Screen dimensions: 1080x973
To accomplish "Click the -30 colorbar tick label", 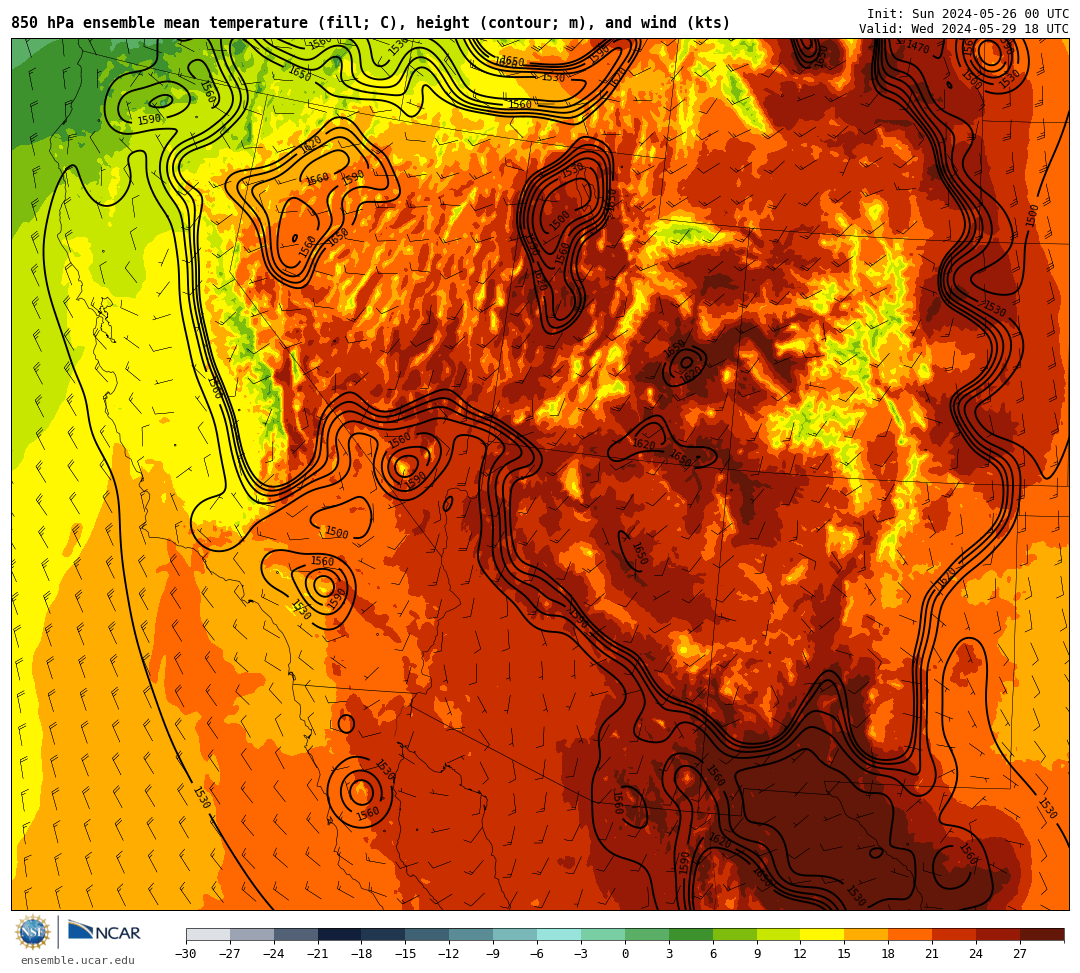I will point(186,954).
